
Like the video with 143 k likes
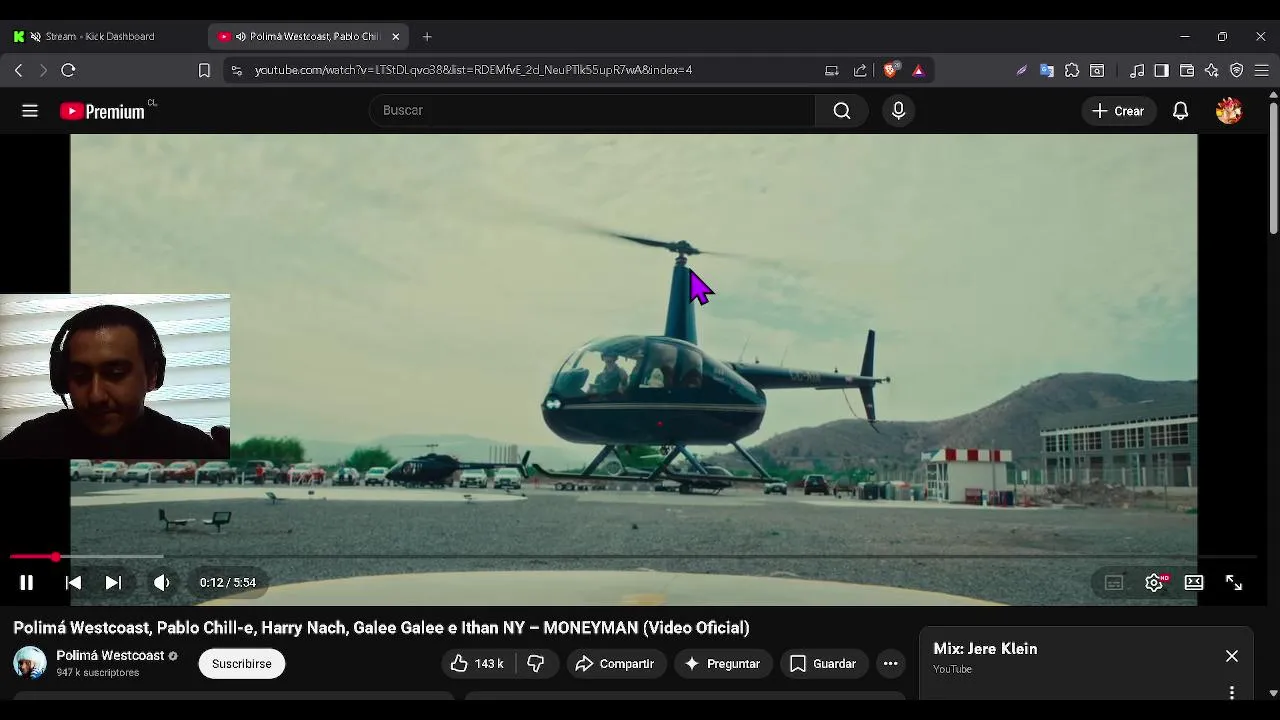[477, 663]
